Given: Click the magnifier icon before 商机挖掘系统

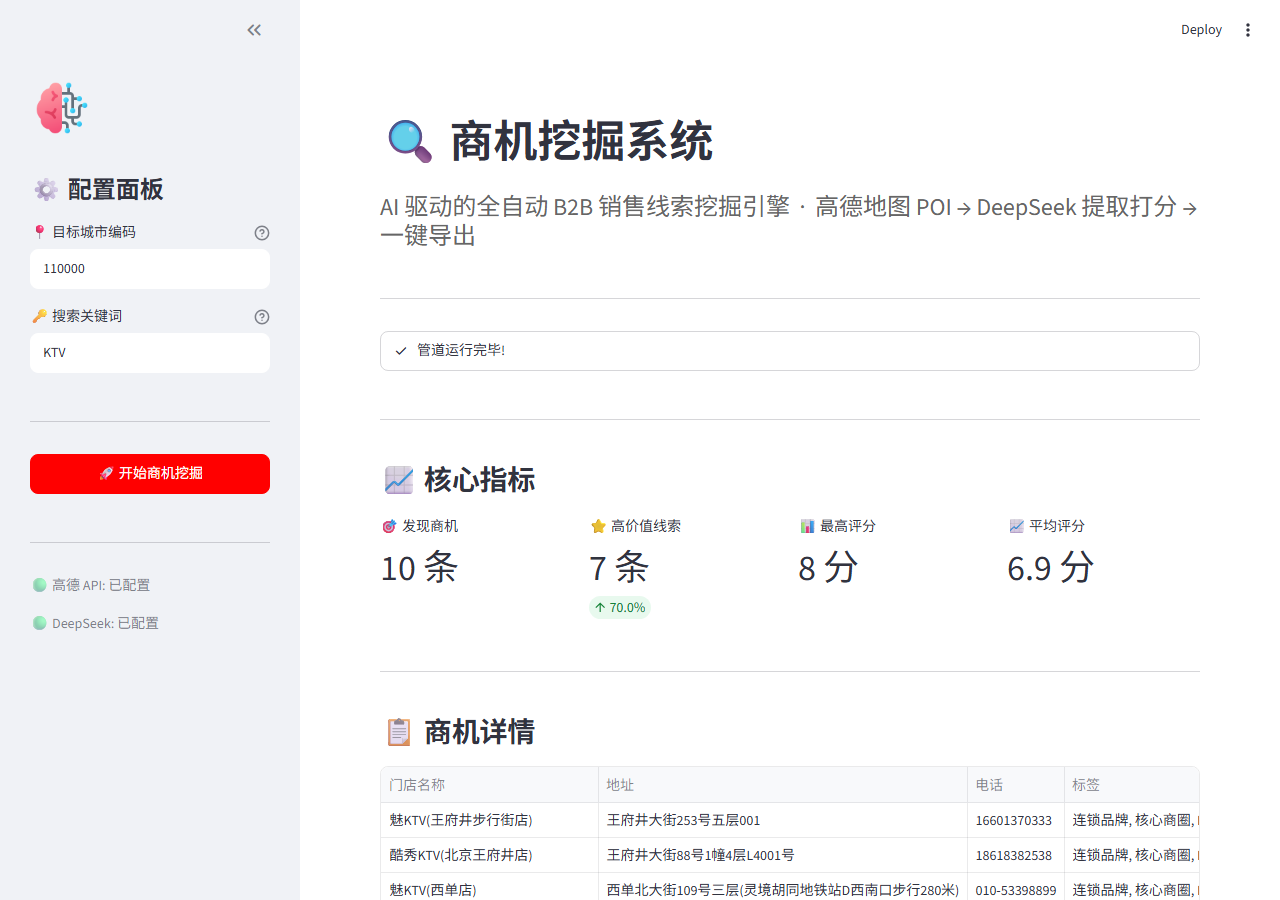Looking at the screenshot, I should tap(409, 142).
